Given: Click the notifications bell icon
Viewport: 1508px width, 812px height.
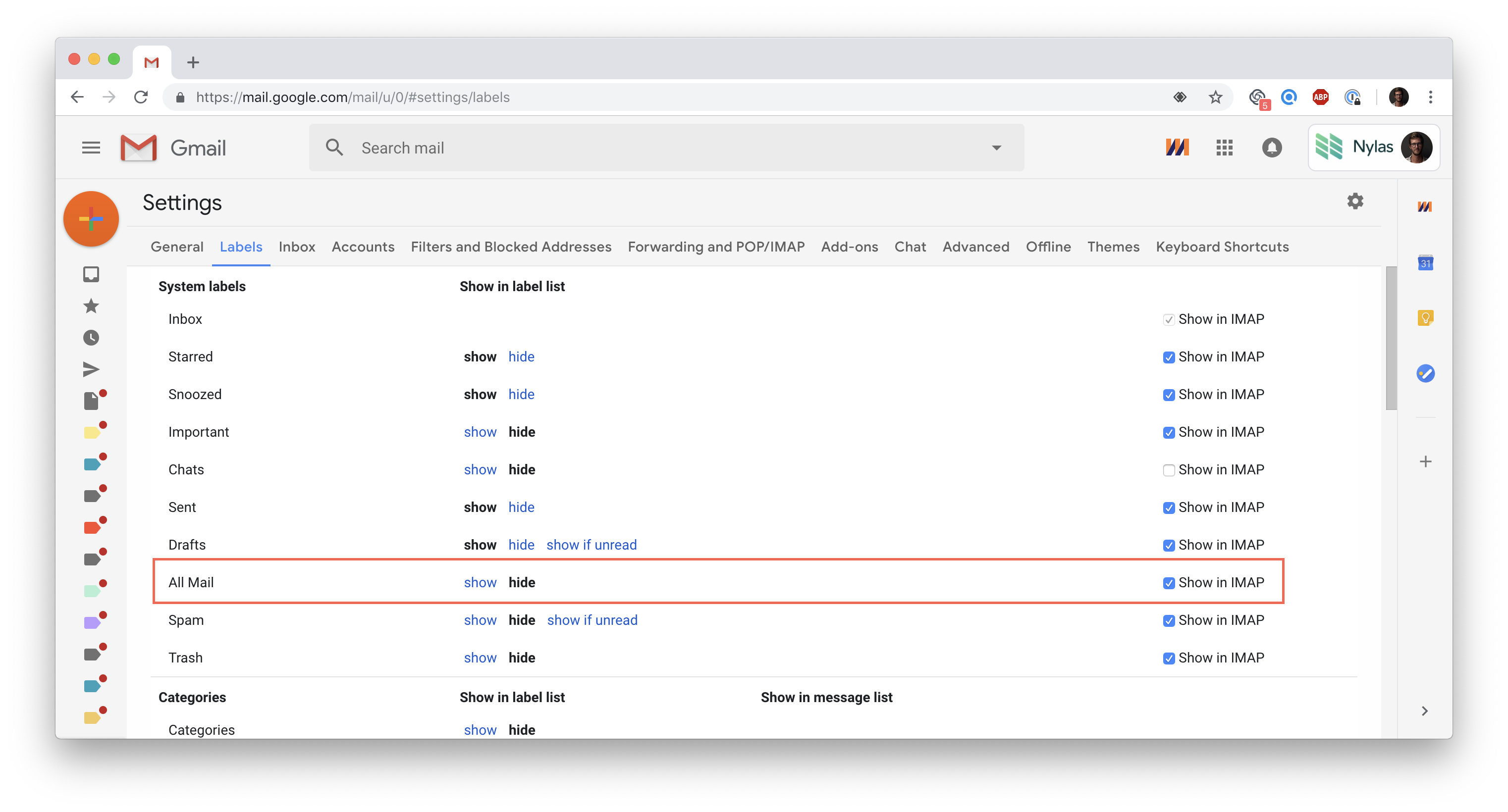Looking at the screenshot, I should 1272,148.
